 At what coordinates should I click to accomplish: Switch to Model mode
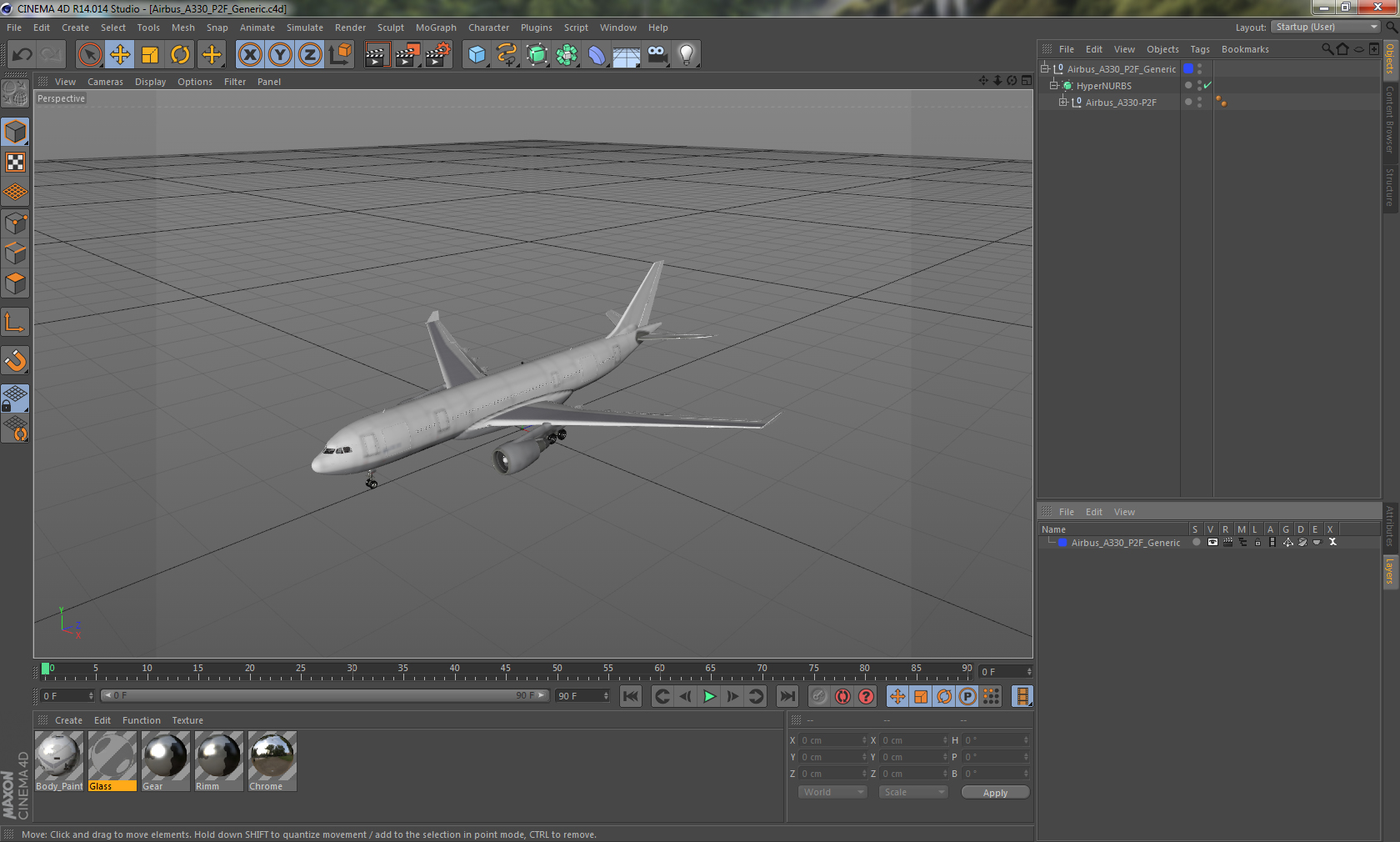[15, 132]
